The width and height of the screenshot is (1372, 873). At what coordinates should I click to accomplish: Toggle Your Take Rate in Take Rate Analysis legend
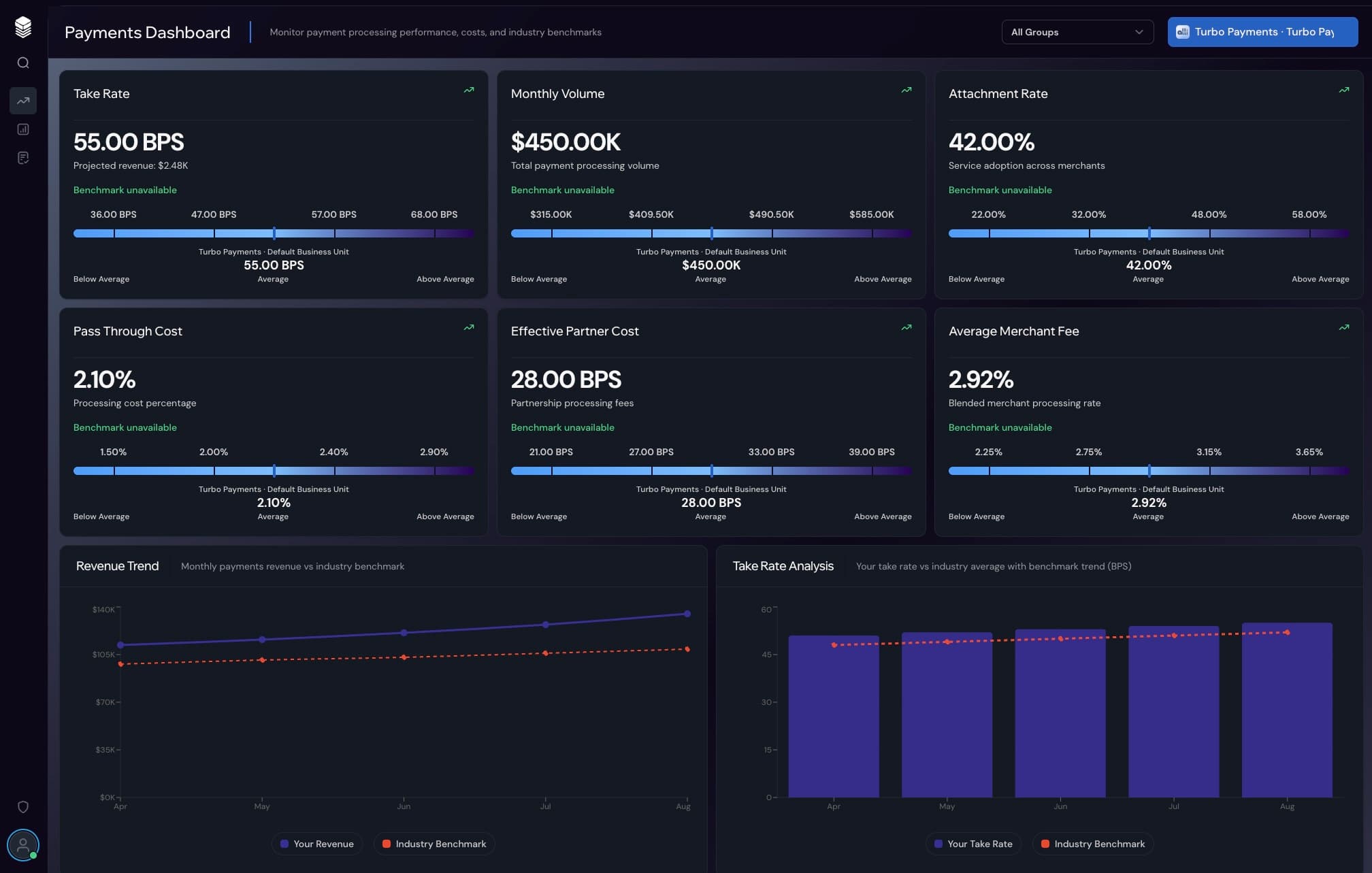(973, 844)
